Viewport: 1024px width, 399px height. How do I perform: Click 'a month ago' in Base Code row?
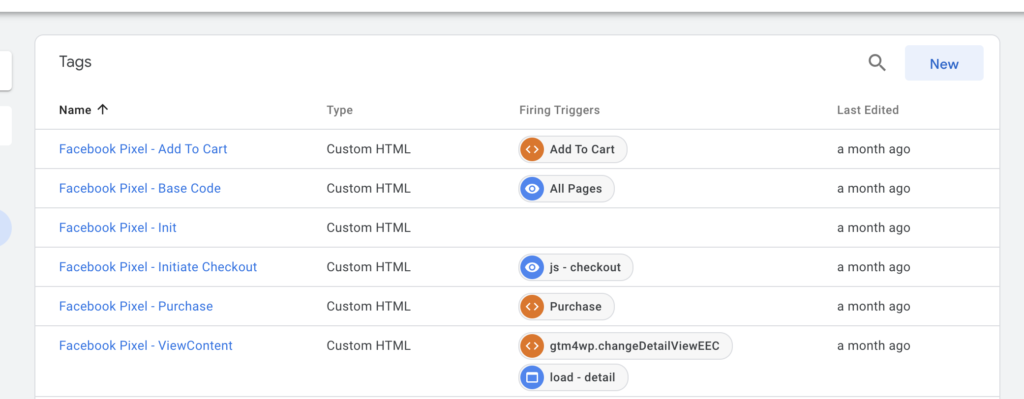click(873, 188)
